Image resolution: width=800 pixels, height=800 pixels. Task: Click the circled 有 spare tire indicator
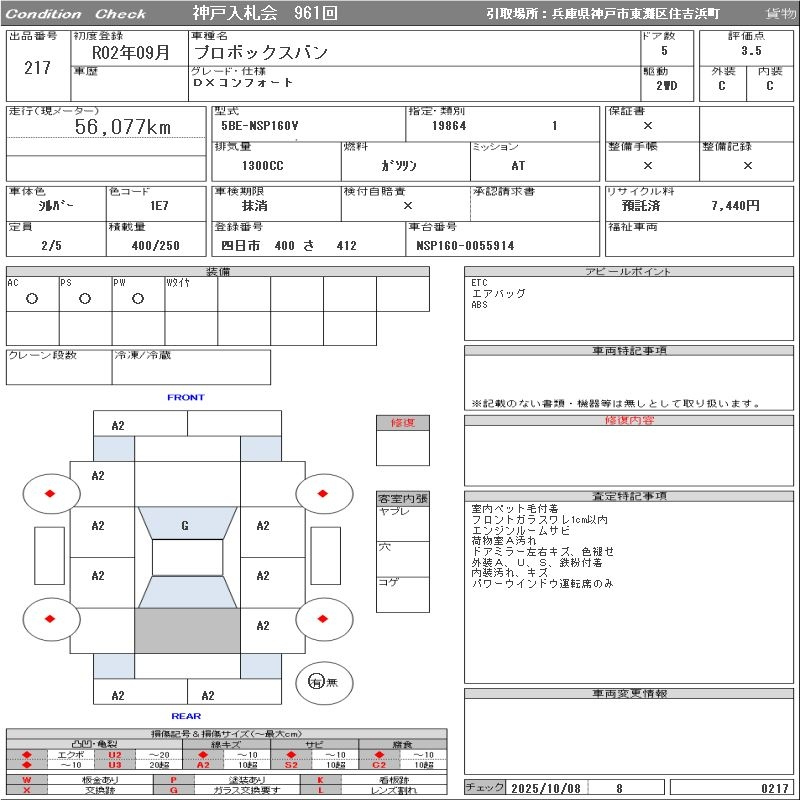point(316,682)
